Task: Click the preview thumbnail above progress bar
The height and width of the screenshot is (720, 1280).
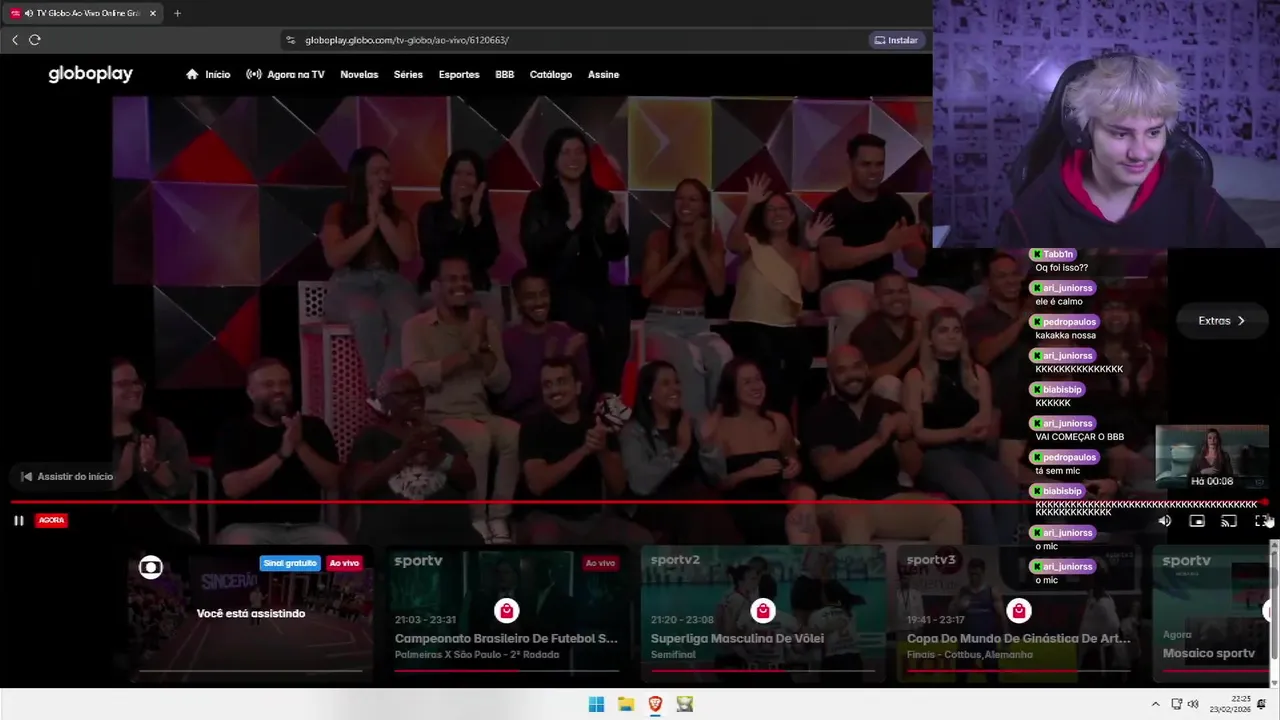Action: click(x=1212, y=457)
